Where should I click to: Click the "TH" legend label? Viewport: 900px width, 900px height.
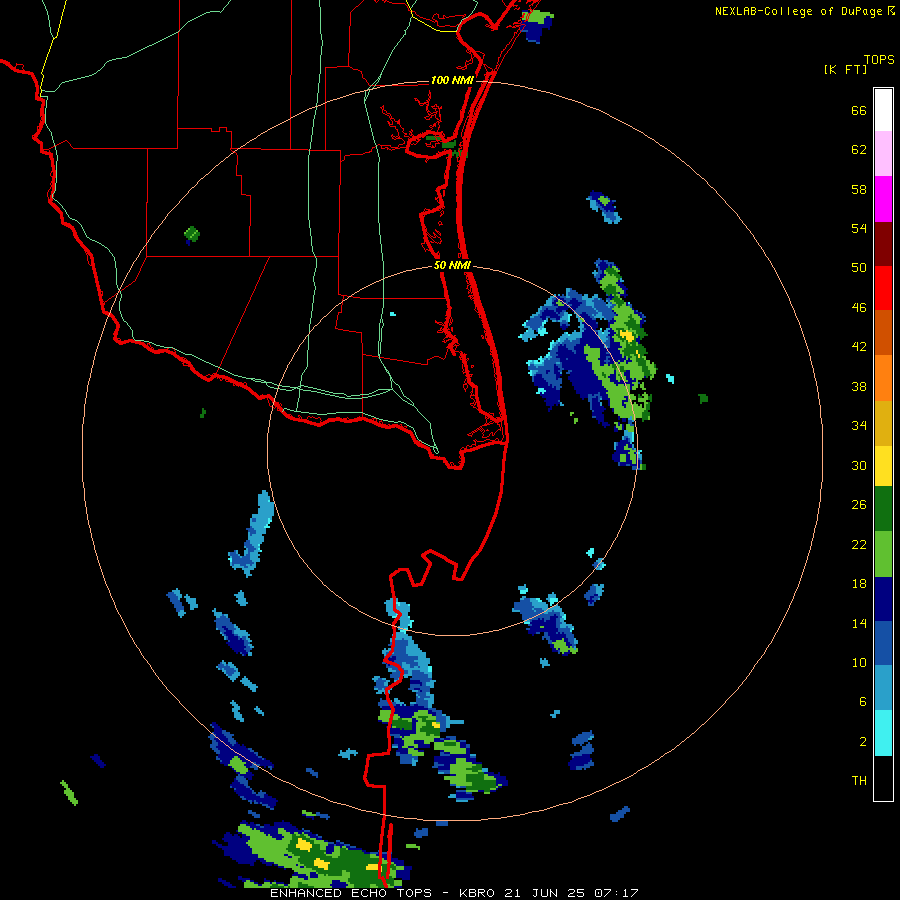pos(859,780)
